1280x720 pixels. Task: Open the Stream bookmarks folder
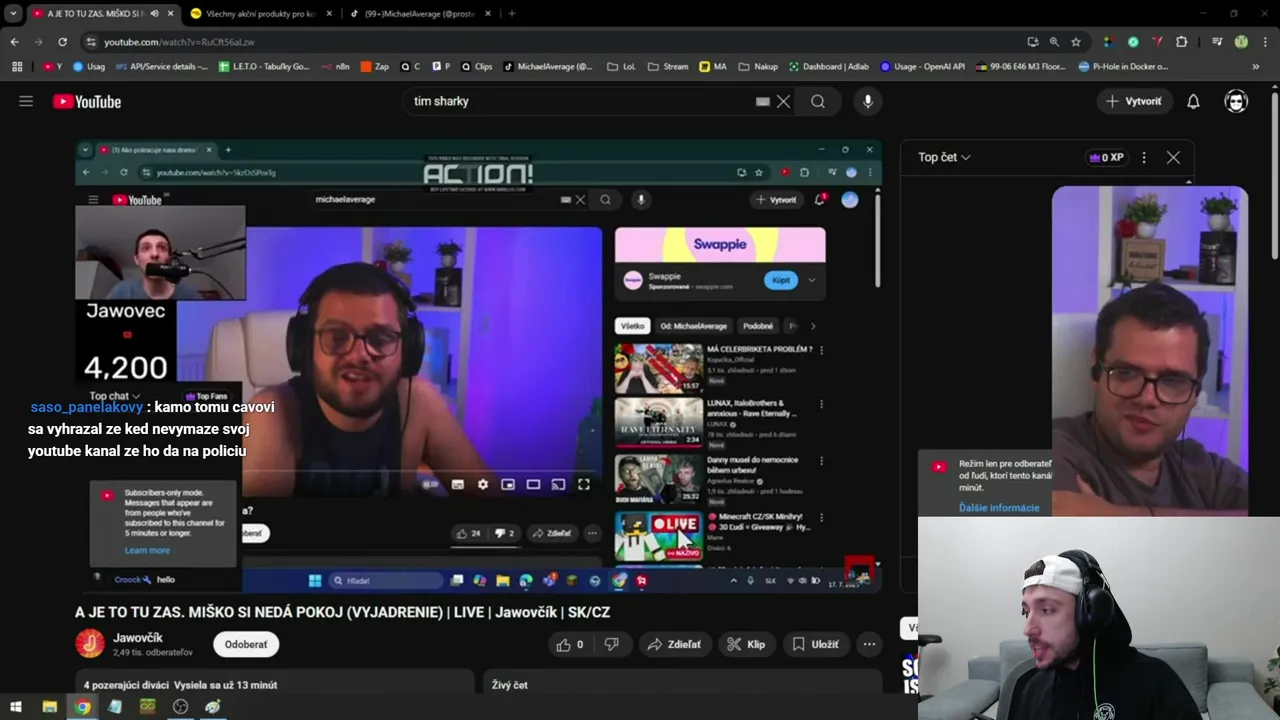point(668,66)
